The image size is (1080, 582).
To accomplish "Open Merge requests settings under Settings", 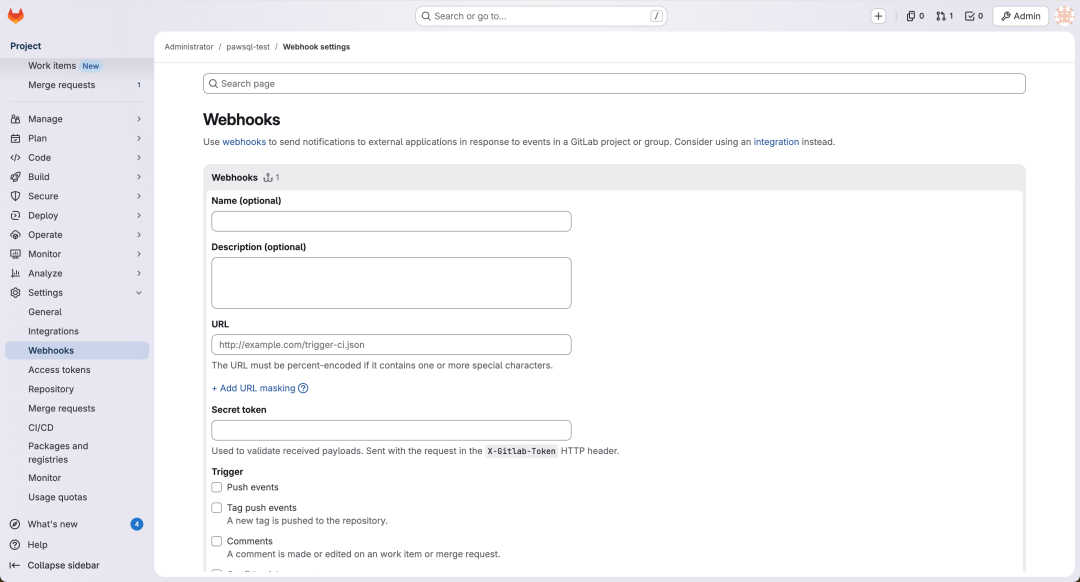I will (77, 408).
